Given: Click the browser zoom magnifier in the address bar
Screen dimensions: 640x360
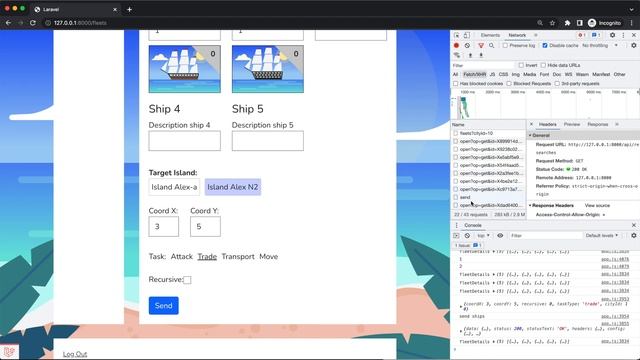Looking at the screenshot, I should [x=540, y=23].
